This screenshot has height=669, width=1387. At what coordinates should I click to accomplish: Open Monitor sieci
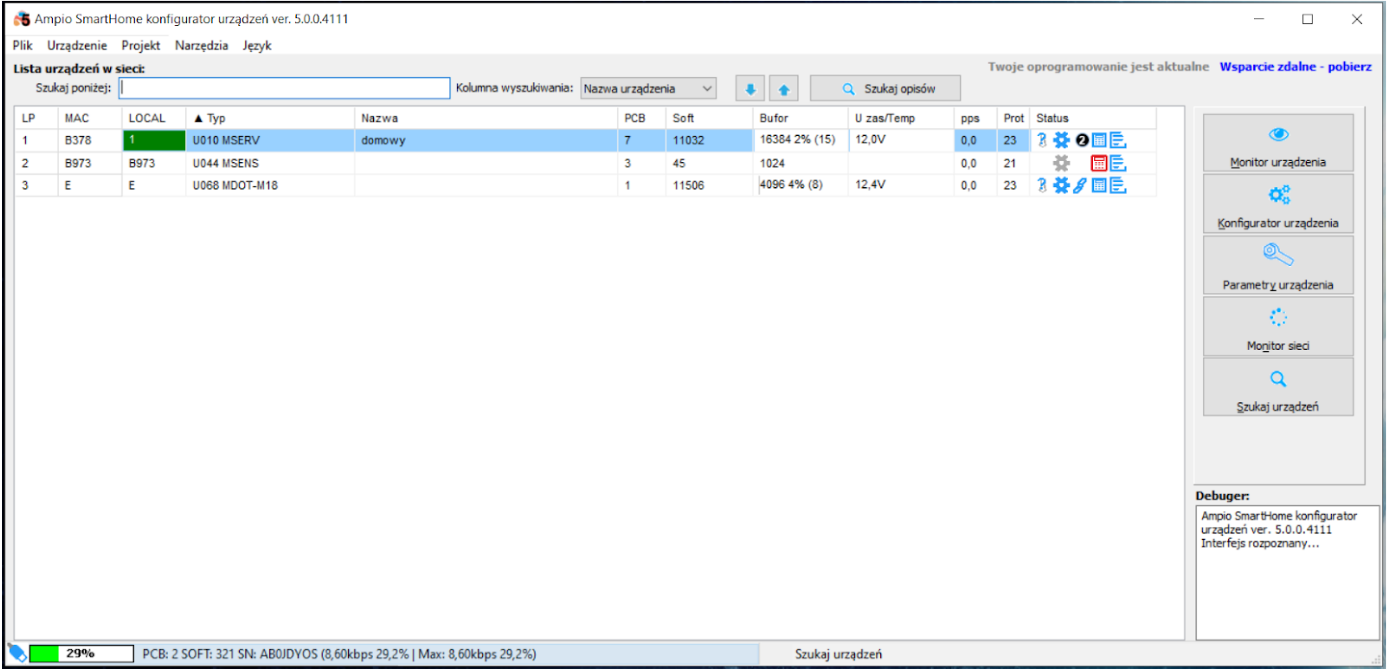tap(1278, 326)
